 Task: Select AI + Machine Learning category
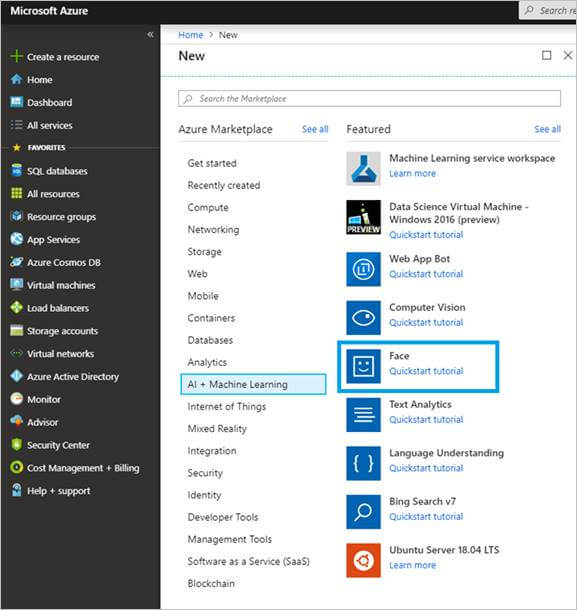click(x=253, y=384)
